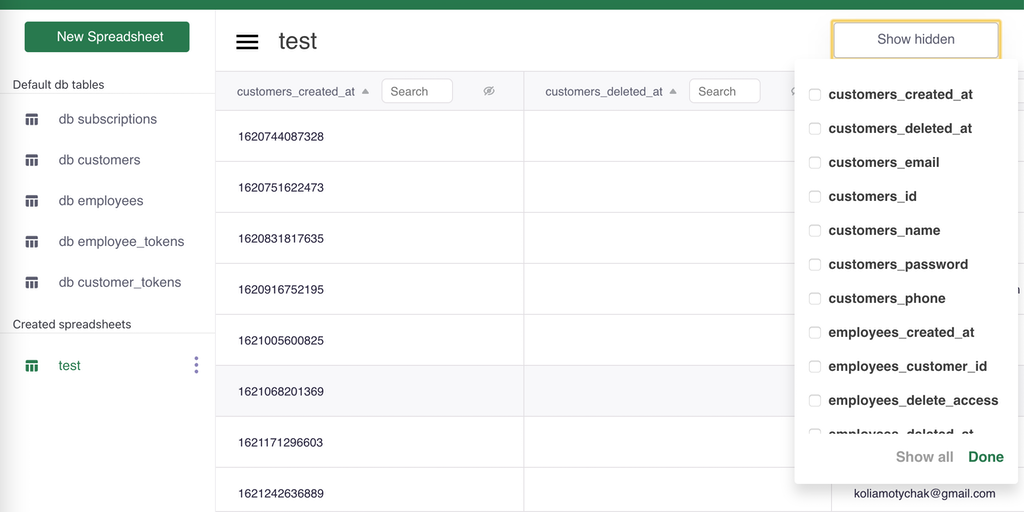
Task: Hide the customers_created_at column via eye icon
Action: coord(489,91)
